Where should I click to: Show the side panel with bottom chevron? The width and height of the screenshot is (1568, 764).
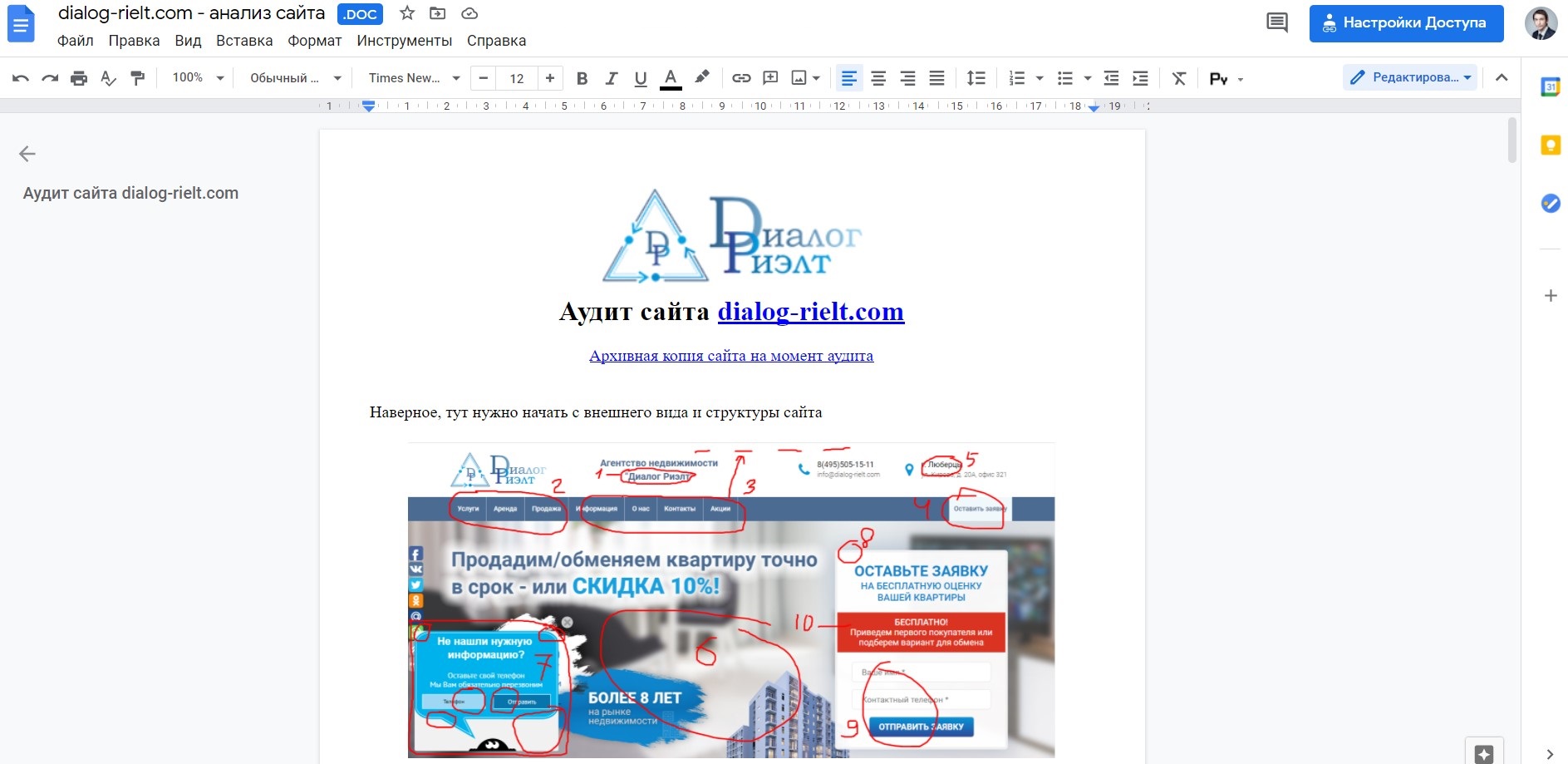(1551, 754)
